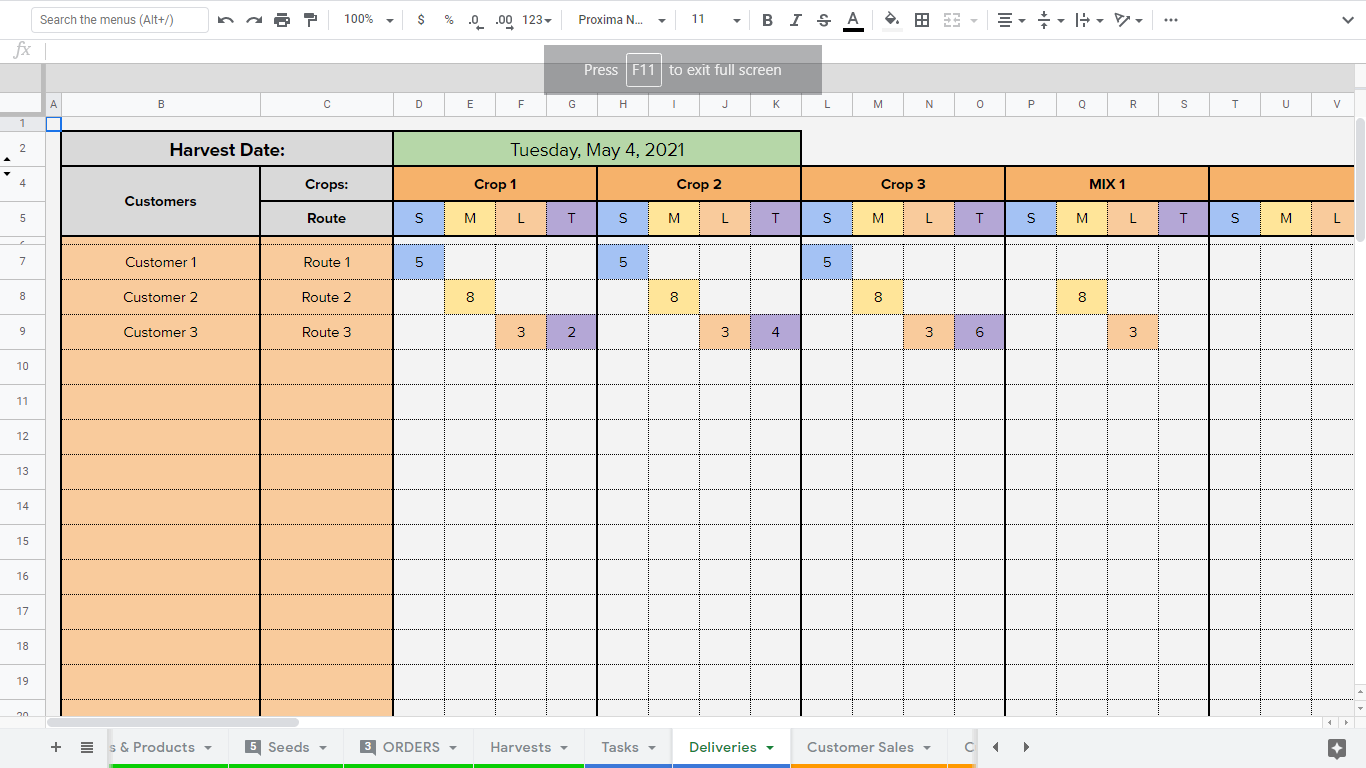Click the decrease decimal places icon
This screenshot has width=1366, height=768.
[475, 20]
